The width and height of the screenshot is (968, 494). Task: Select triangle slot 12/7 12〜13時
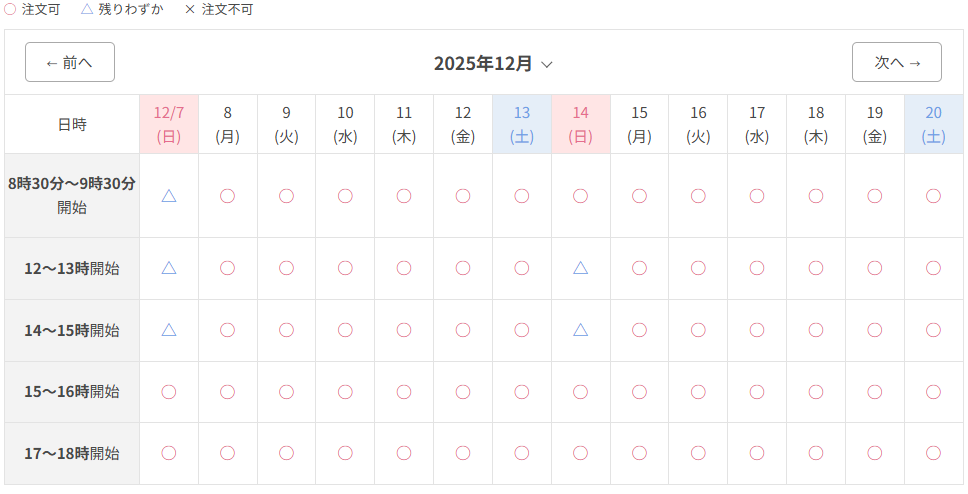[169, 268]
